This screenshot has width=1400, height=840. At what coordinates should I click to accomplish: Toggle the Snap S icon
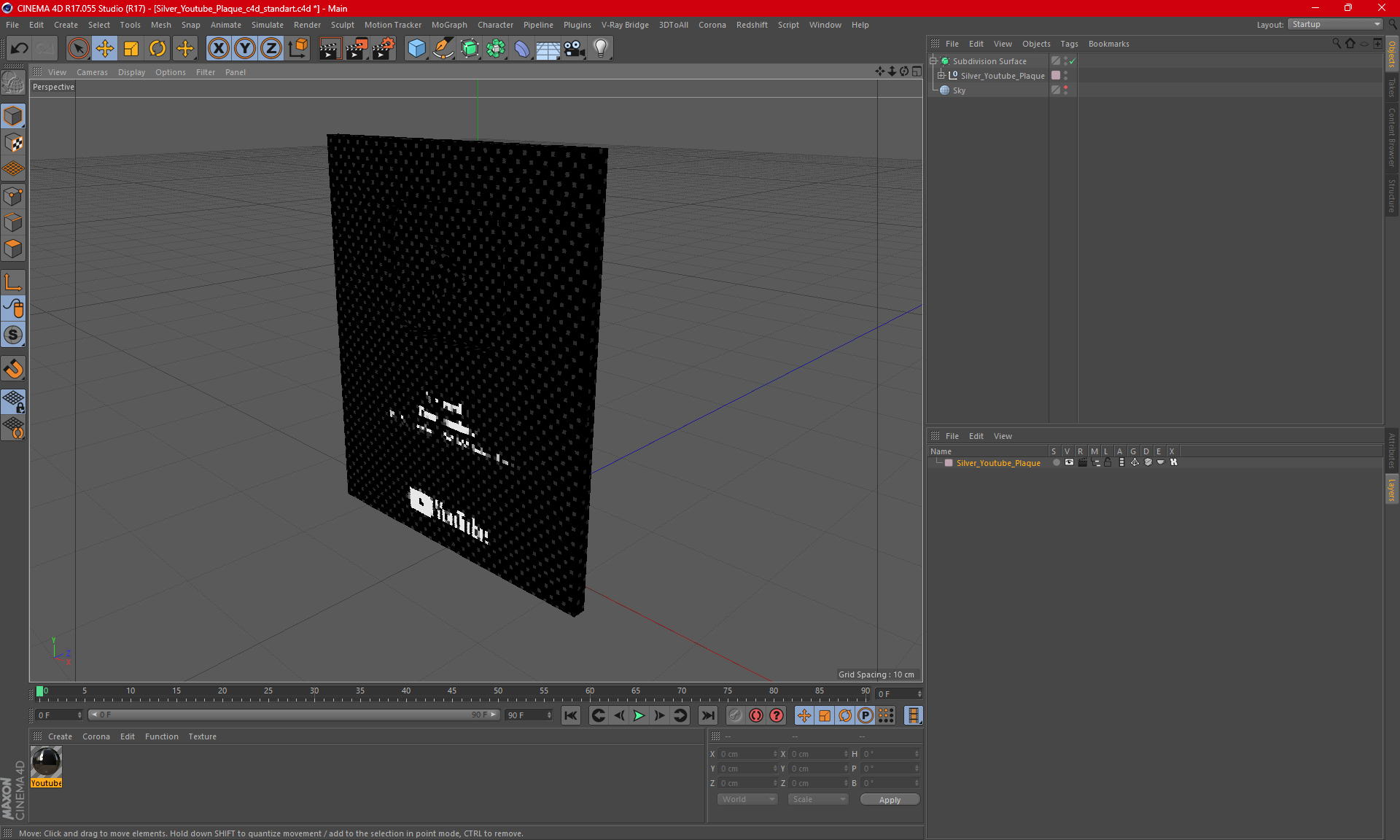[13, 335]
